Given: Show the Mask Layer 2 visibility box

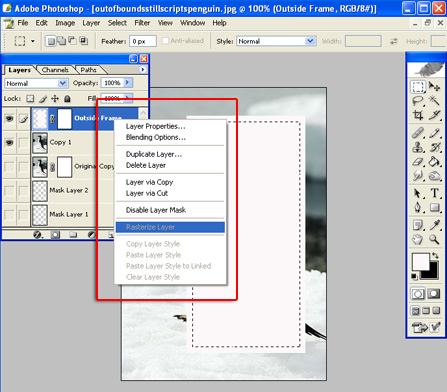Looking at the screenshot, I should pos(9,191).
